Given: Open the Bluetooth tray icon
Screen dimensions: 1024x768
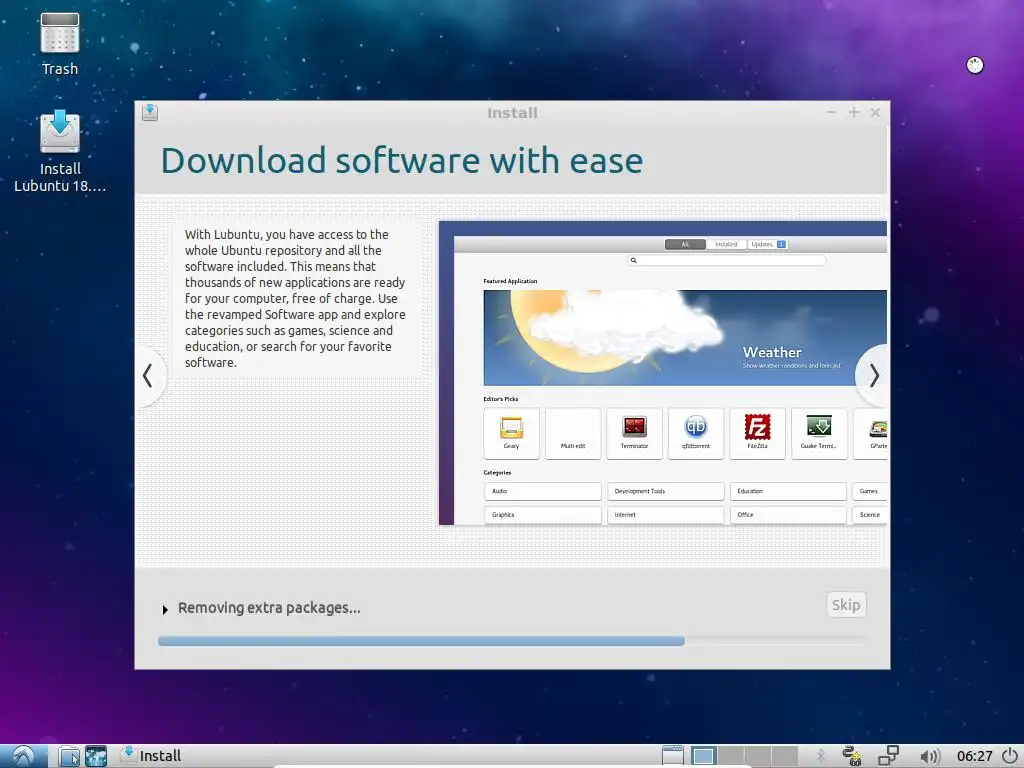Looking at the screenshot, I should coord(821,756).
